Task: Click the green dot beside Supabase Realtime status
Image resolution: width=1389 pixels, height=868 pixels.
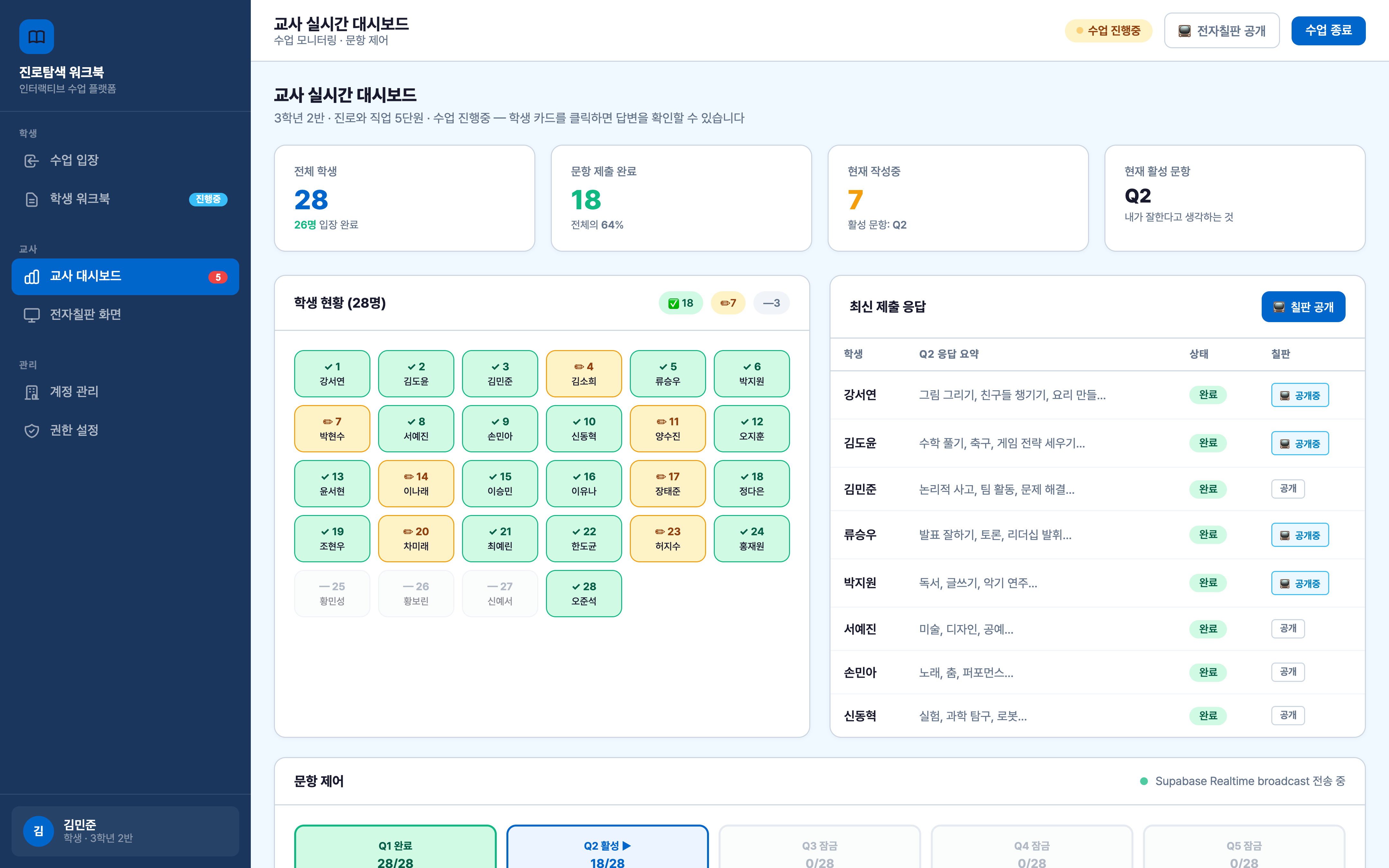Action: tap(1143, 781)
